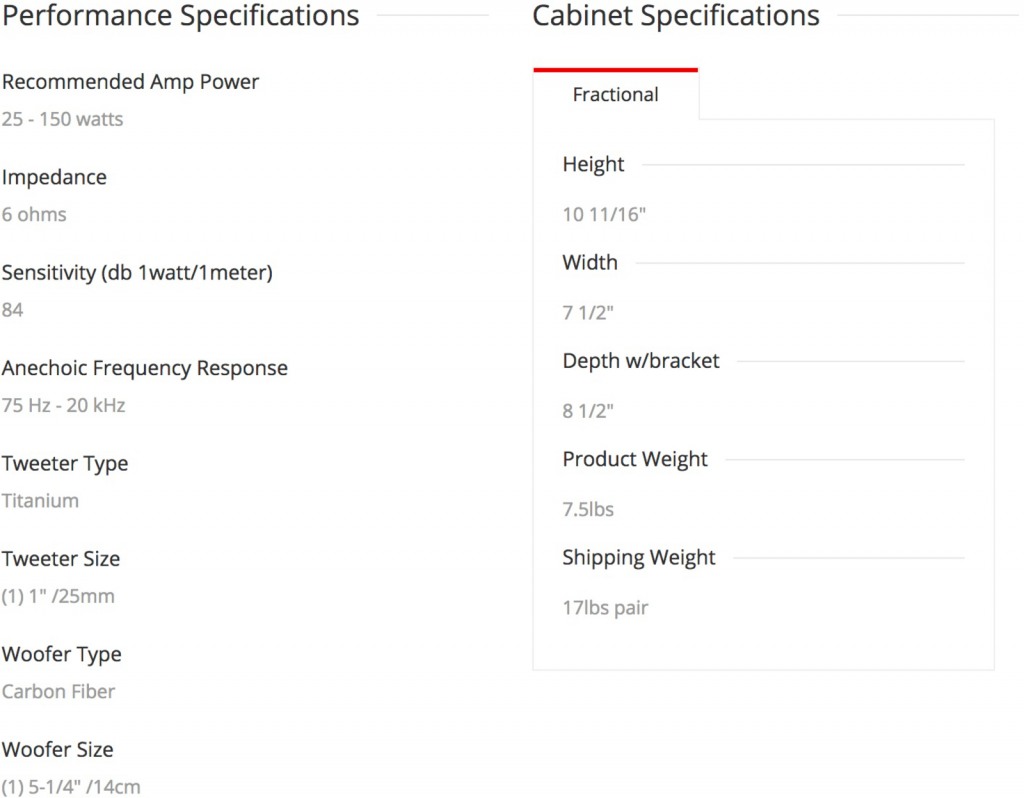Viewport: 1024px width, 798px height.
Task: Click the 75 Hz - 20 kHz value
Action: [63, 405]
